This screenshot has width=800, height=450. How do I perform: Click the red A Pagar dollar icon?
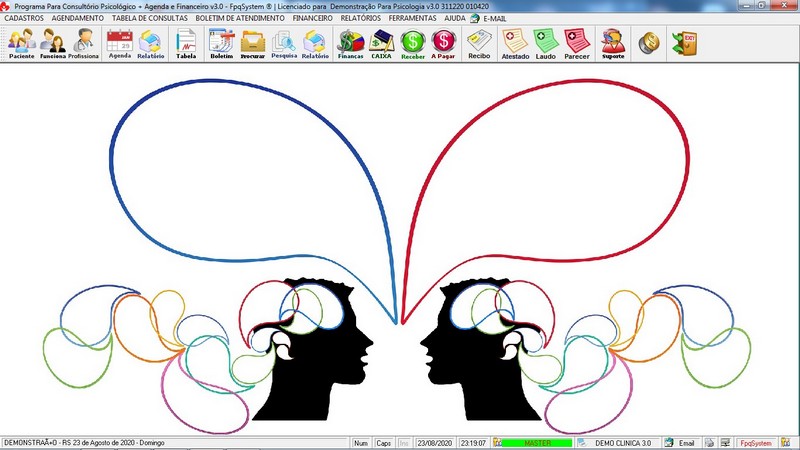(443, 44)
